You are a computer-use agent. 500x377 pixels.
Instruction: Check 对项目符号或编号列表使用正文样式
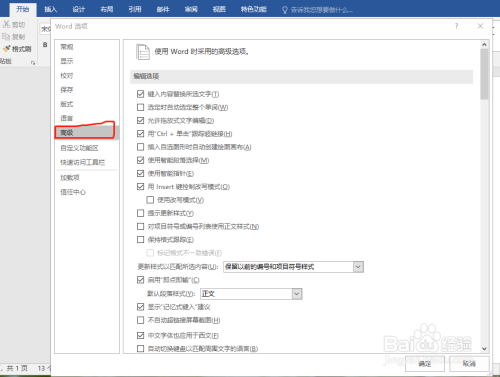[x=141, y=226]
